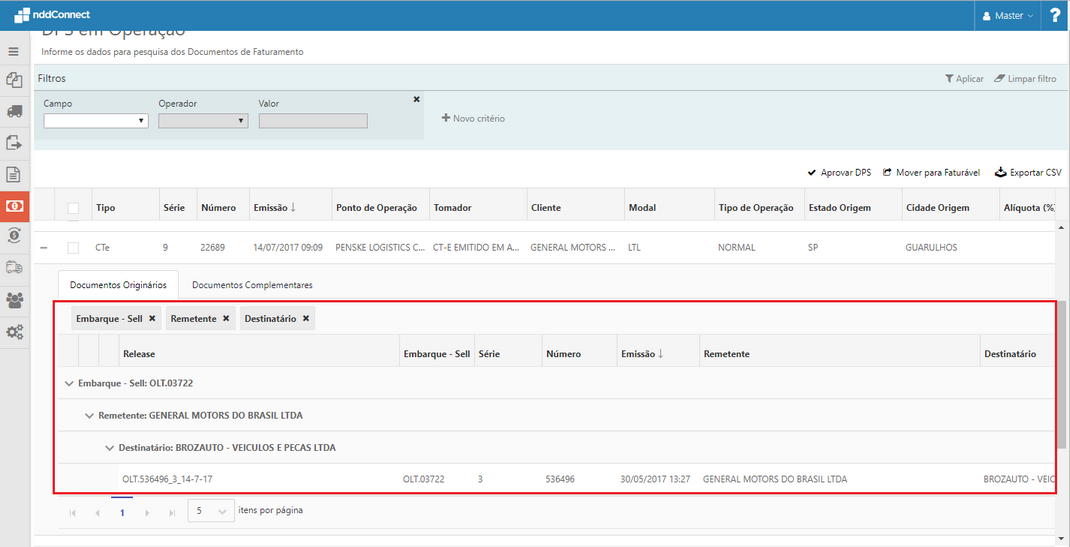Image resolution: width=1070 pixels, height=547 pixels.
Task: Select the Documentos Originários tab
Action: click(x=117, y=285)
